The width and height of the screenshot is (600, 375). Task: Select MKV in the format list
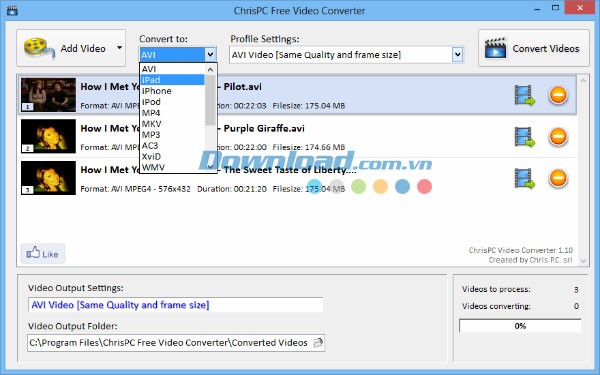point(173,124)
